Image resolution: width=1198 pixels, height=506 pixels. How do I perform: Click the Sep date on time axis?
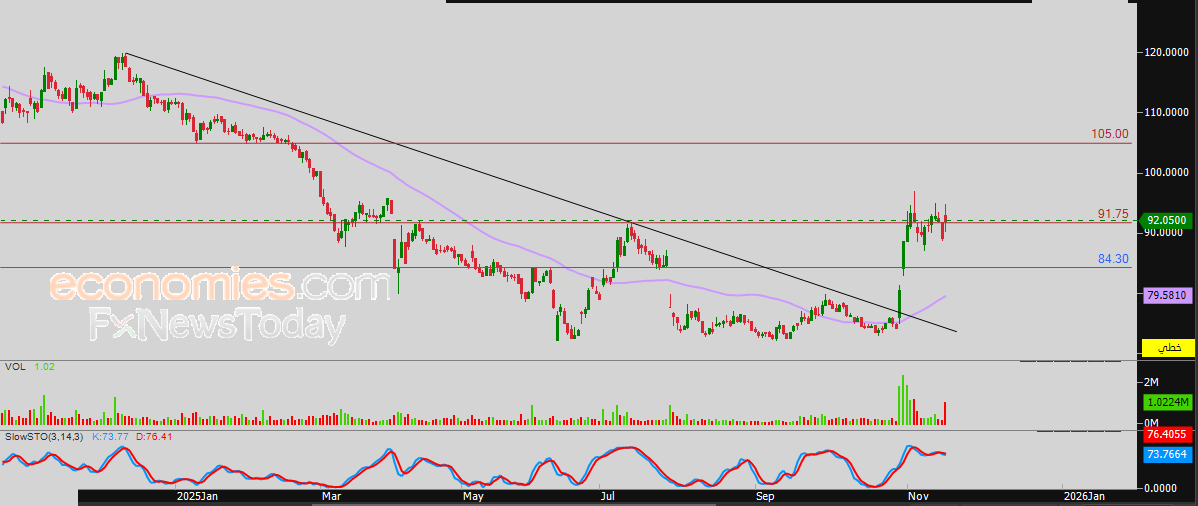(765, 496)
